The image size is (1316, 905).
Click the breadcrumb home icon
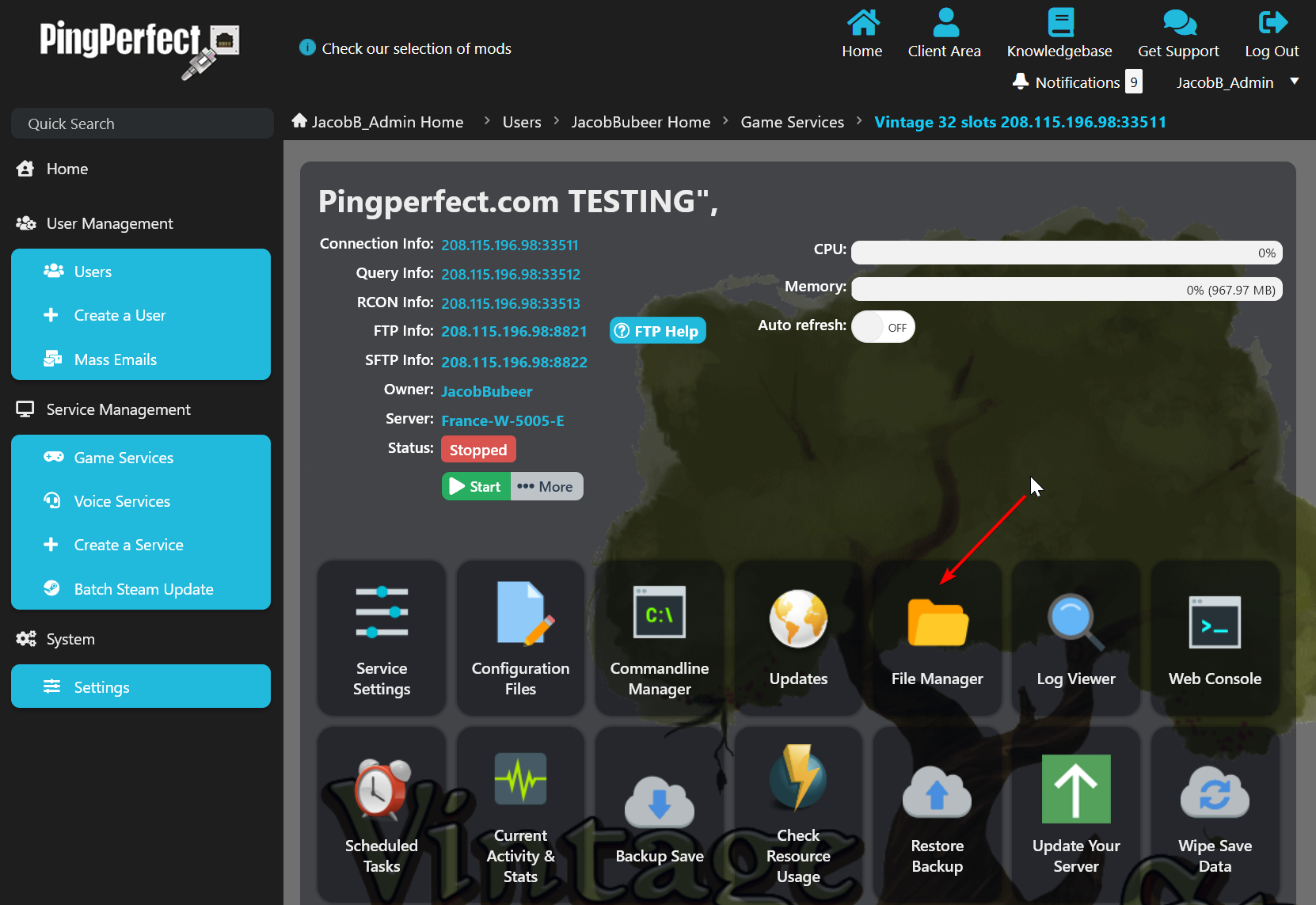pos(299,120)
